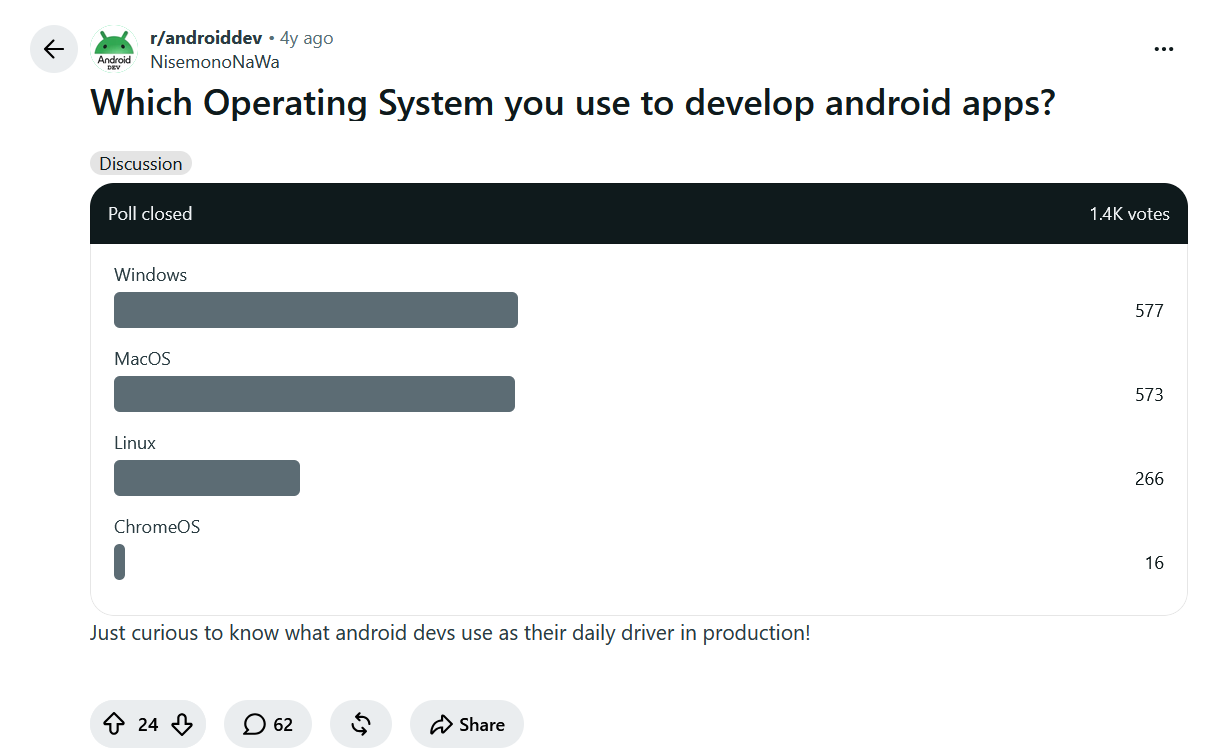1215x752 pixels.
Task: Upvote the post
Action: [114, 725]
